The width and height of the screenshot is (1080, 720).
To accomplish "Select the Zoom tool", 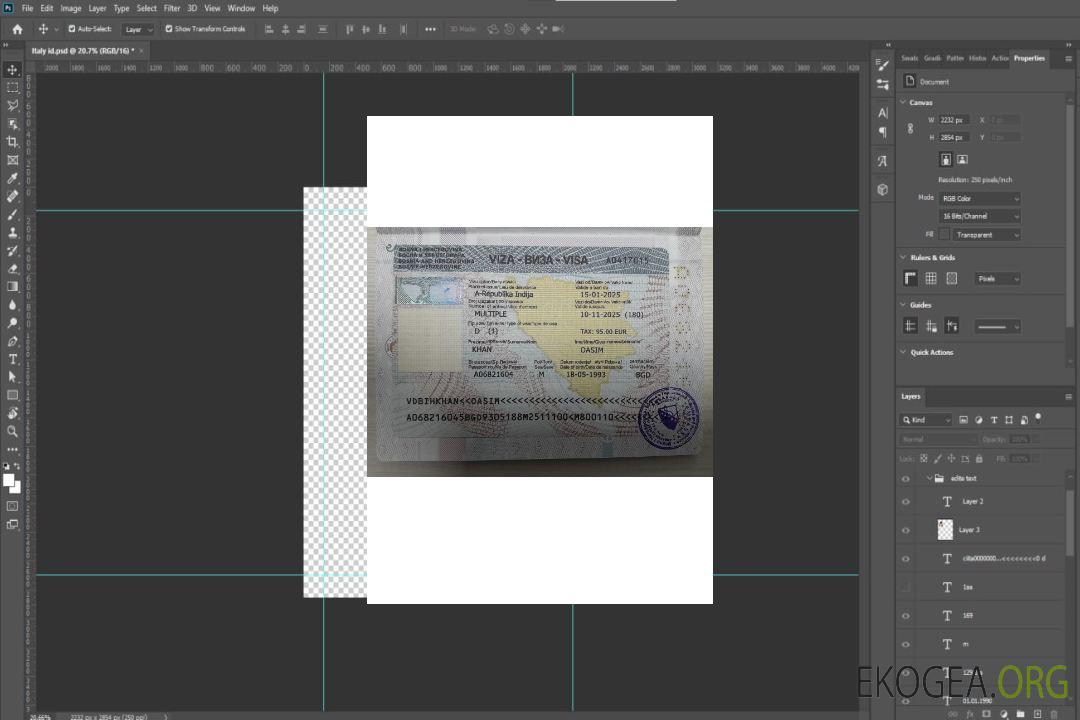I will [x=12, y=431].
